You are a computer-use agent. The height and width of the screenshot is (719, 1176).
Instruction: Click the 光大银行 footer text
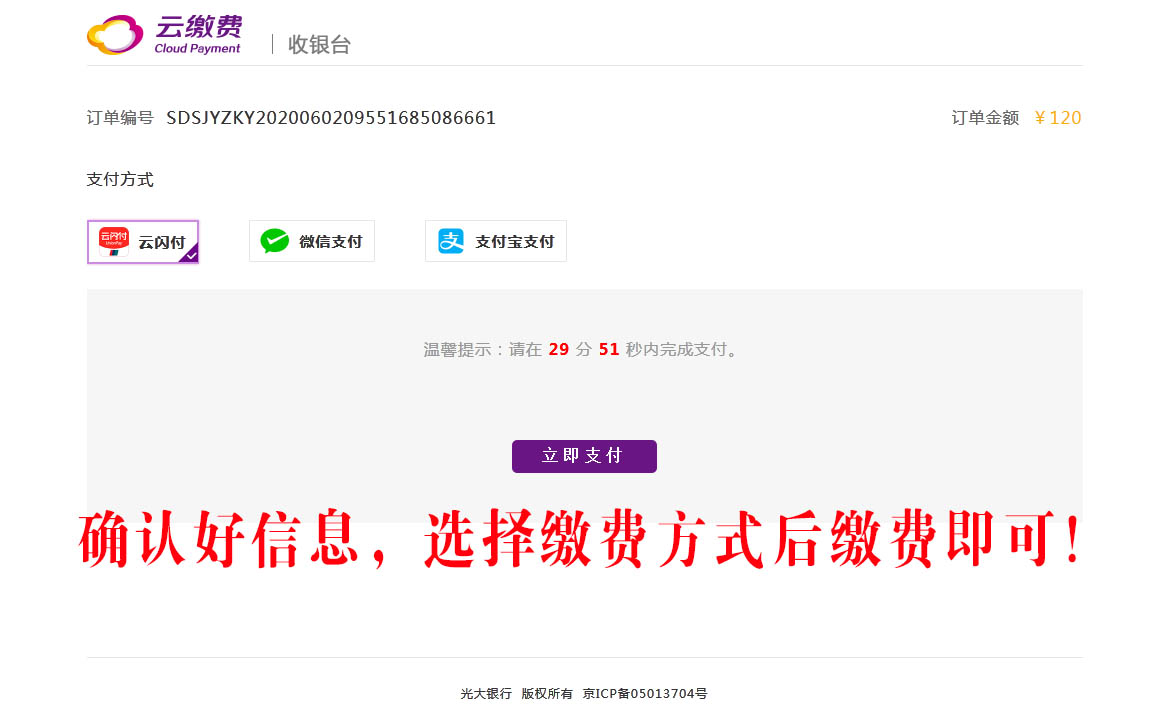(486, 694)
